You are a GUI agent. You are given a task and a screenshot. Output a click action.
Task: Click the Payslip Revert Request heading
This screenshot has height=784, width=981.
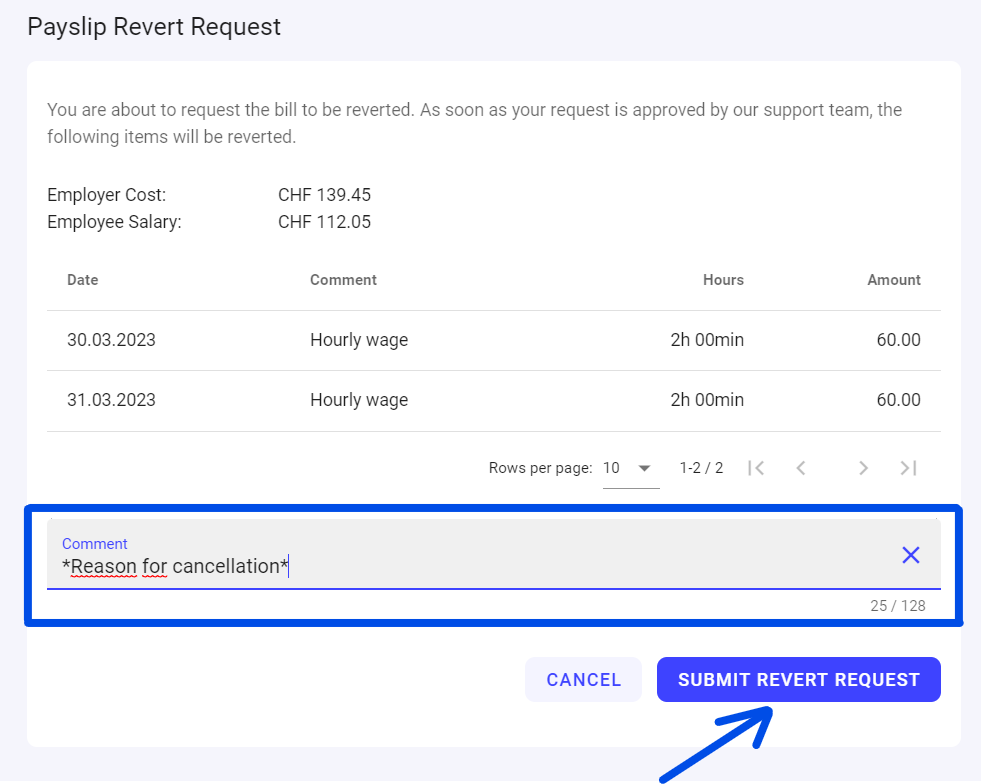click(154, 27)
